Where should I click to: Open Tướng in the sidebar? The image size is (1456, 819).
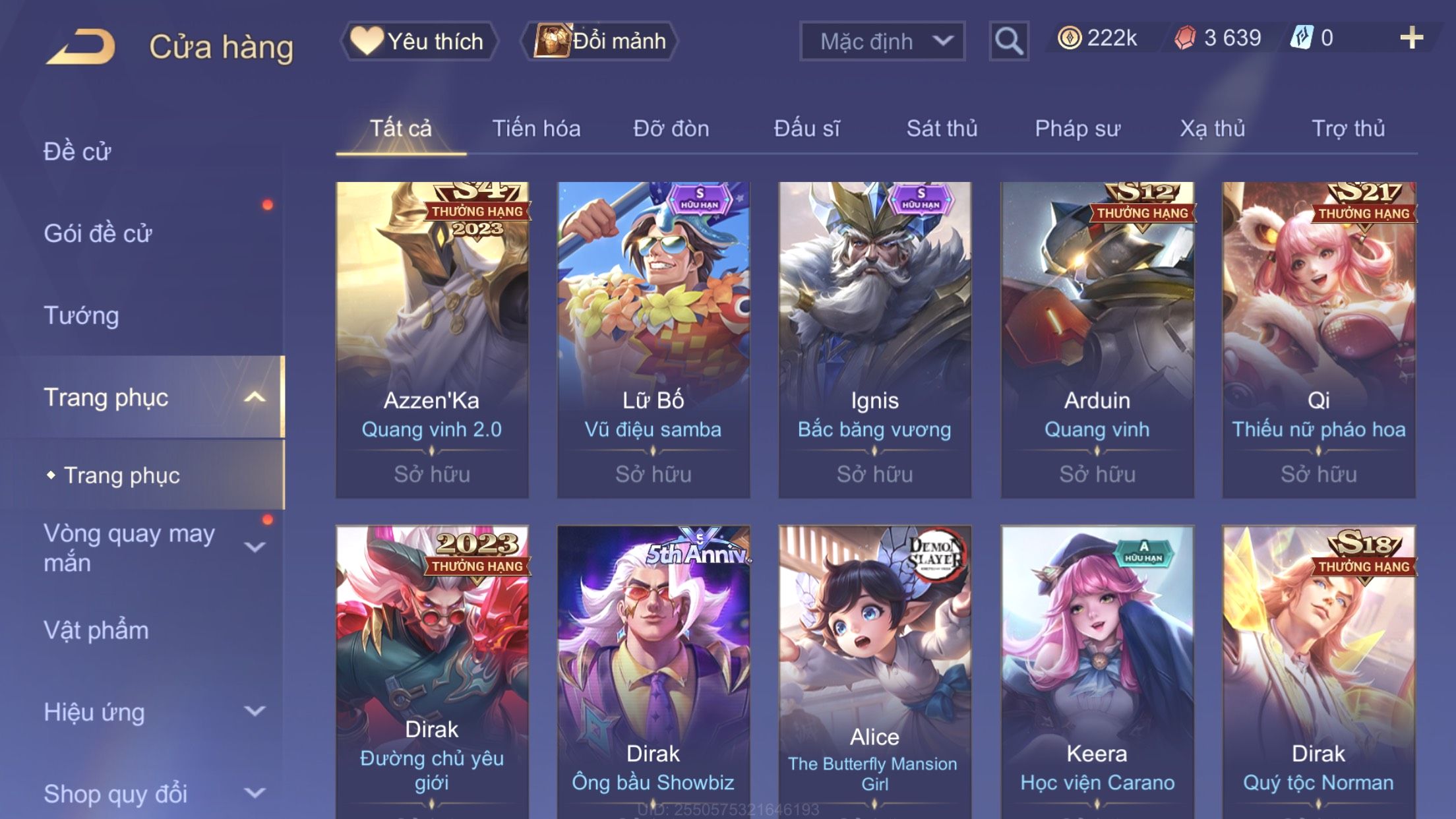82,315
